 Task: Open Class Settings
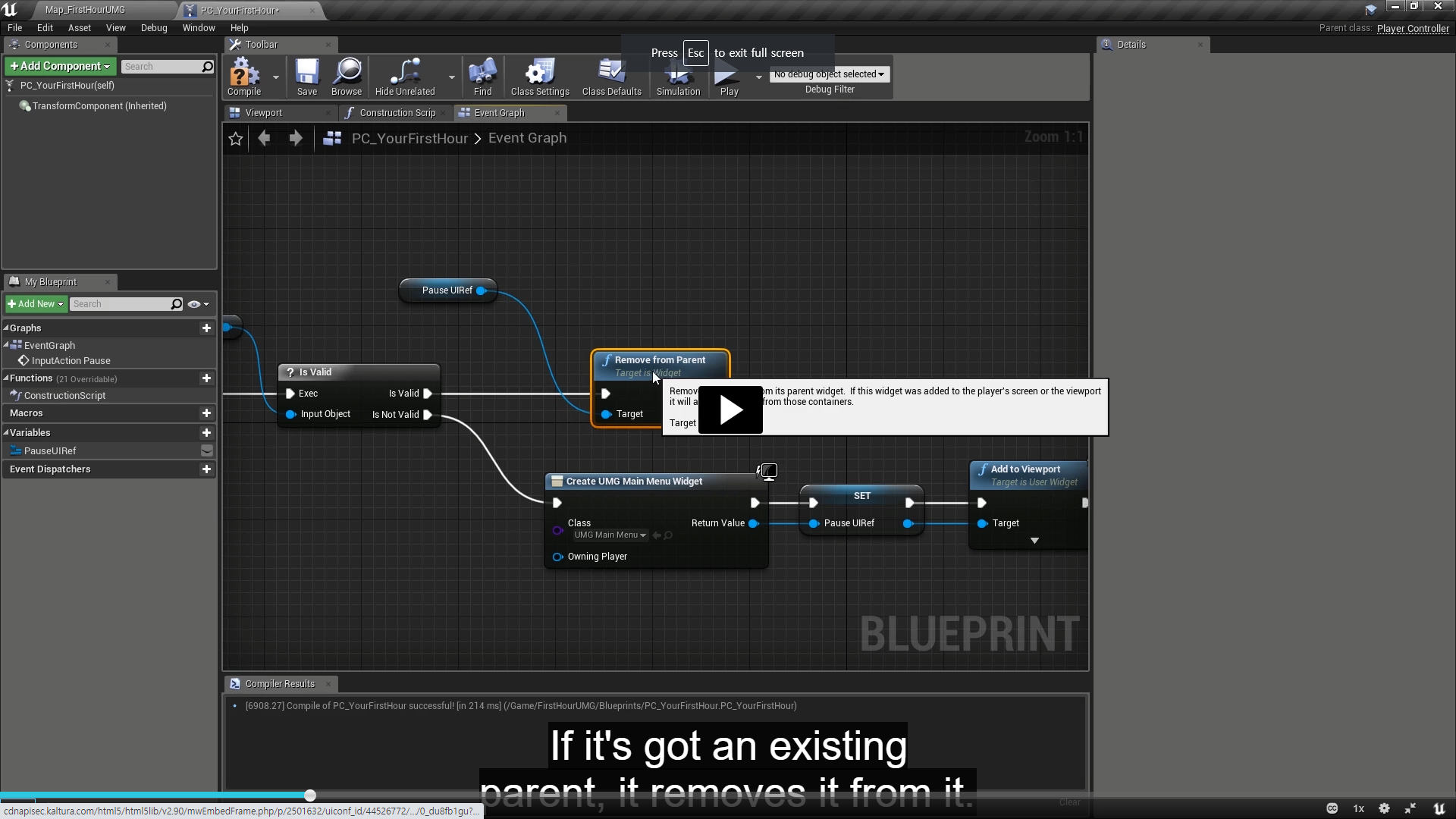point(539,77)
